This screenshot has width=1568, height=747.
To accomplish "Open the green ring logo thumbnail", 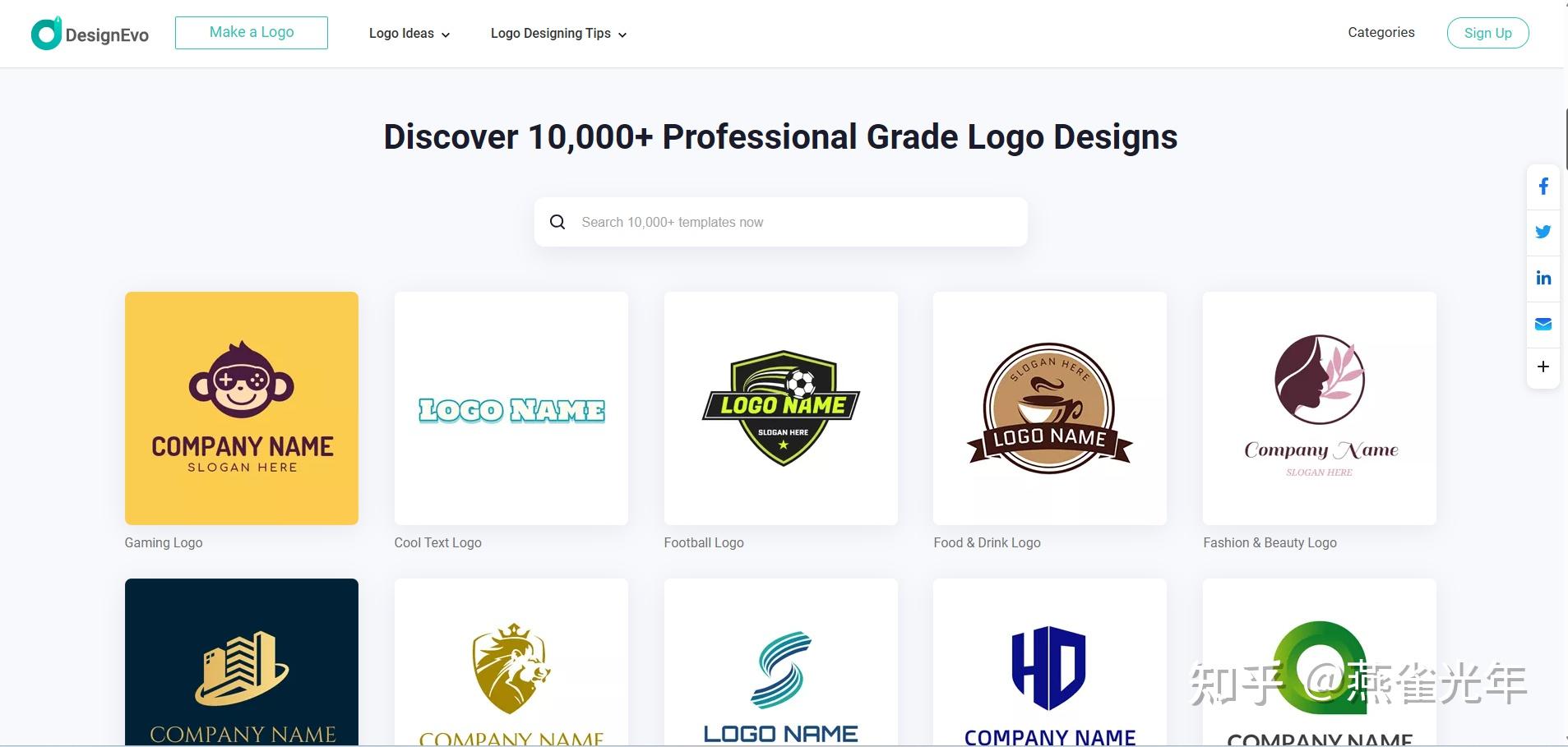I will coord(1320,662).
